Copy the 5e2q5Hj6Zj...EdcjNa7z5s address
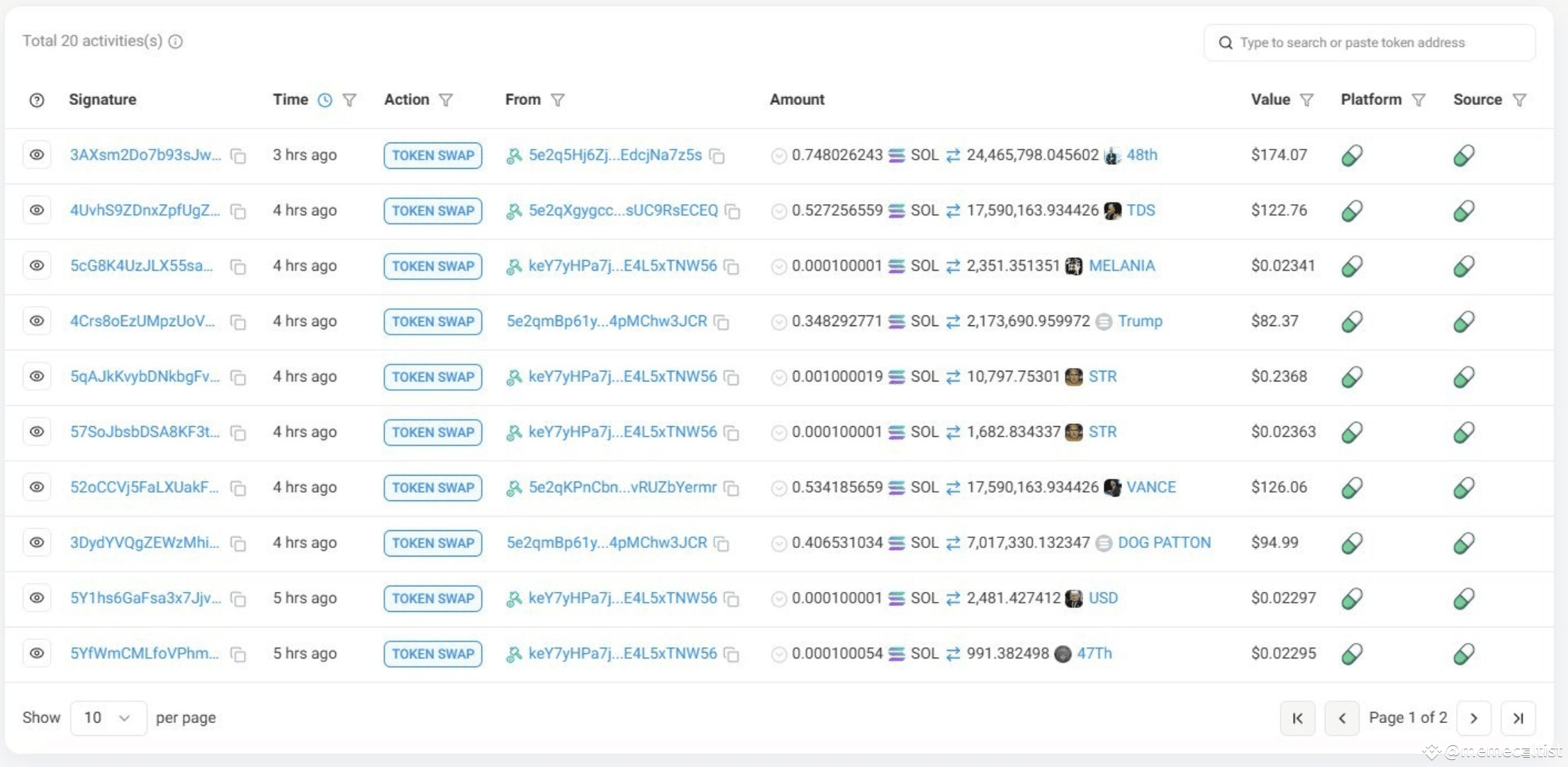The height and width of the screenshot is (767, 1568). [x=717, y=156]
